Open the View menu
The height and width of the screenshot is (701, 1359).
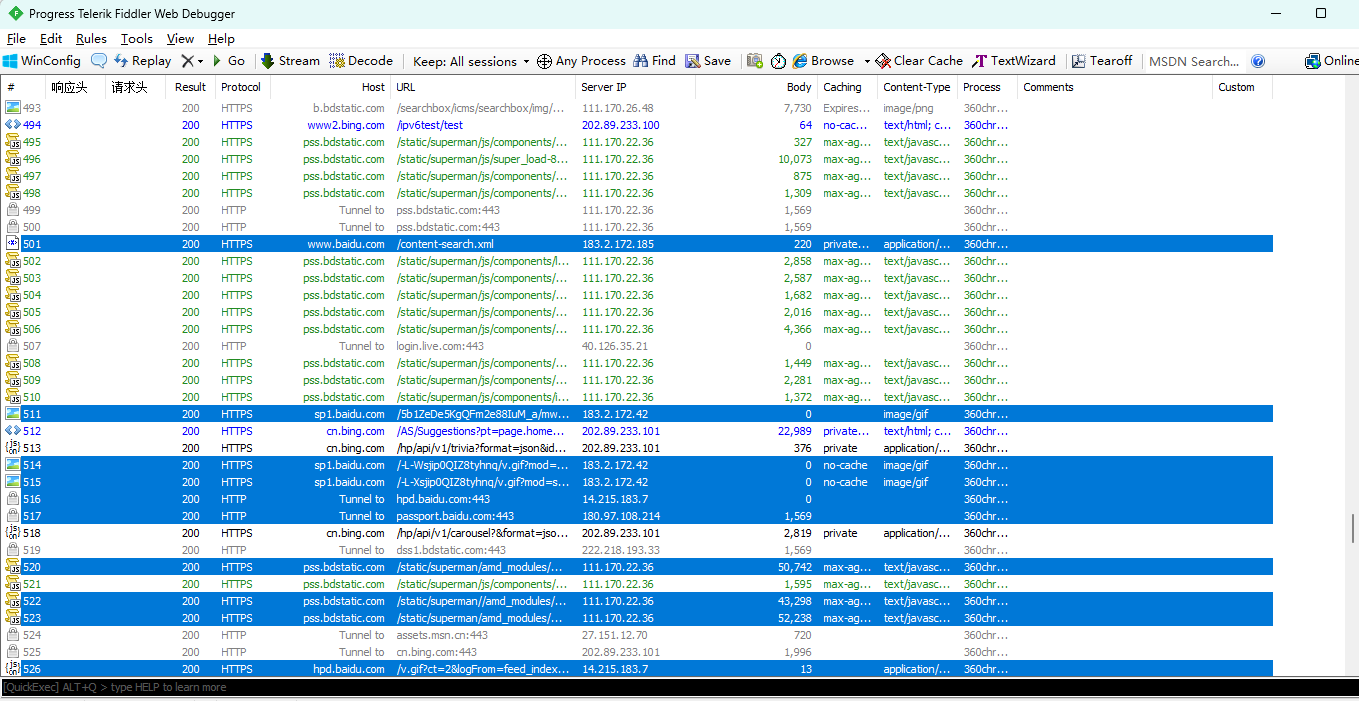(181, 39)
